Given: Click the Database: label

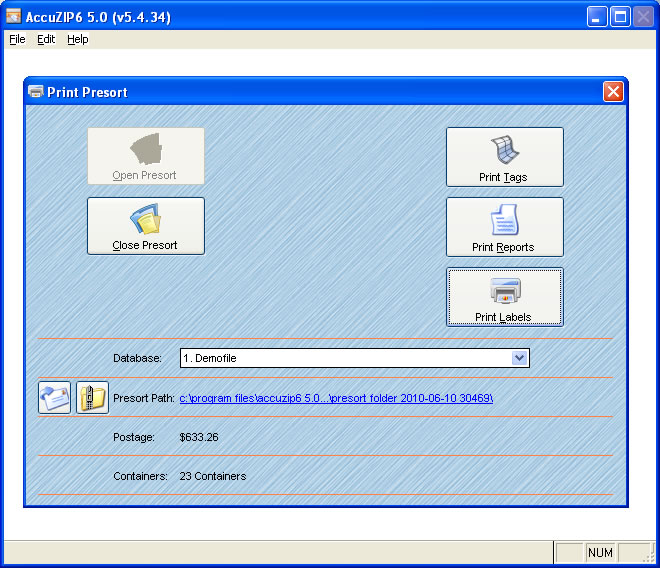Looking at the screenshot, I should pos(137,358).
